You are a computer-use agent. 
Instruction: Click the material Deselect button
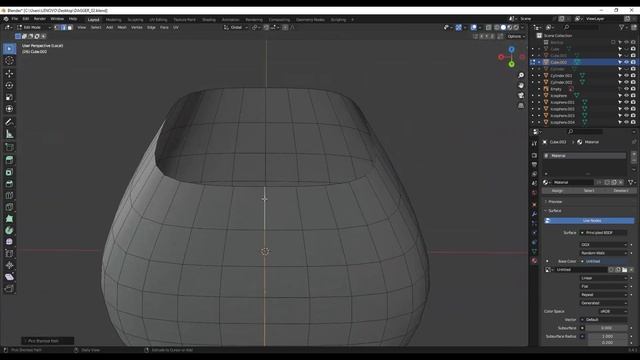620,191
